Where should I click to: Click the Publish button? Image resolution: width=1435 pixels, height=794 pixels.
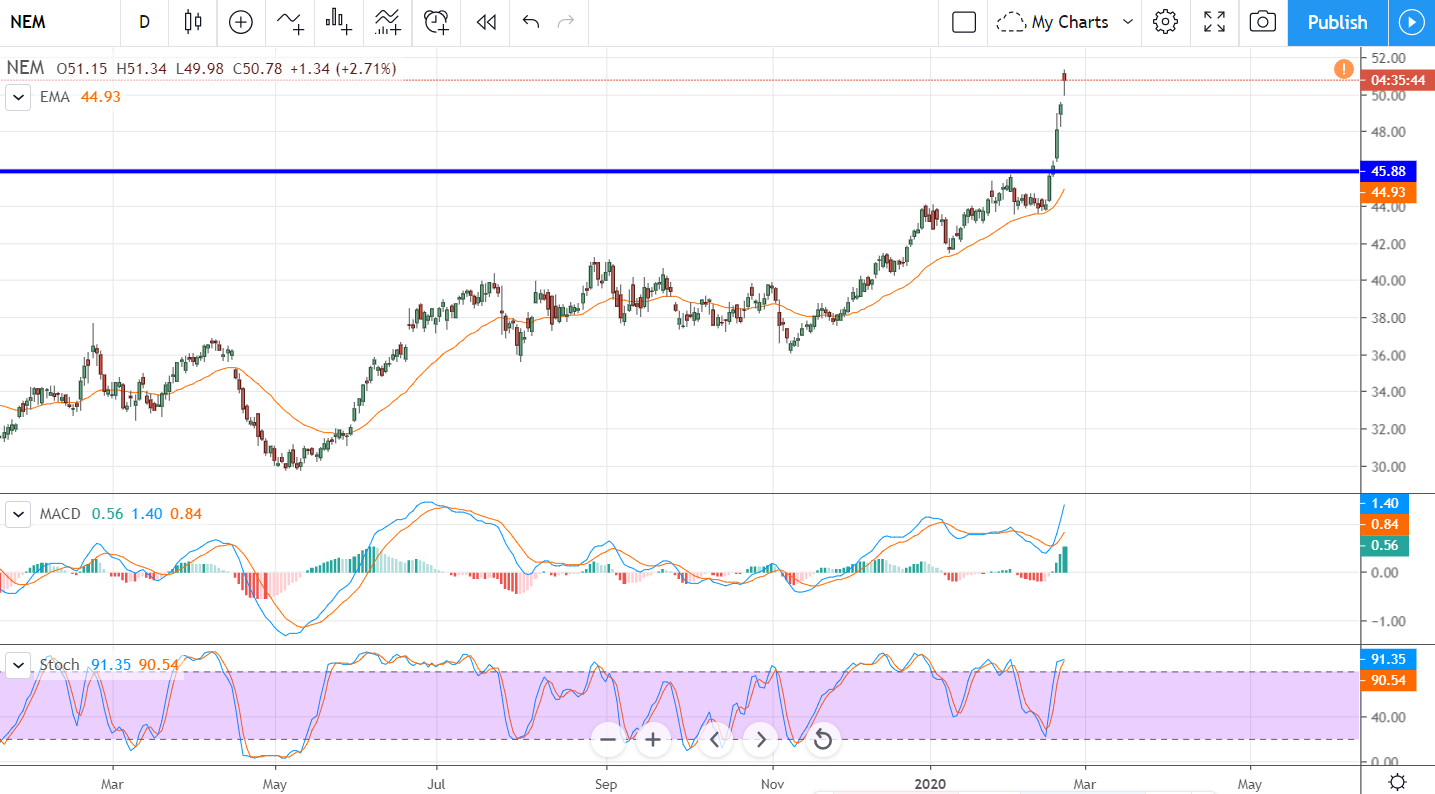(1337, 22)
